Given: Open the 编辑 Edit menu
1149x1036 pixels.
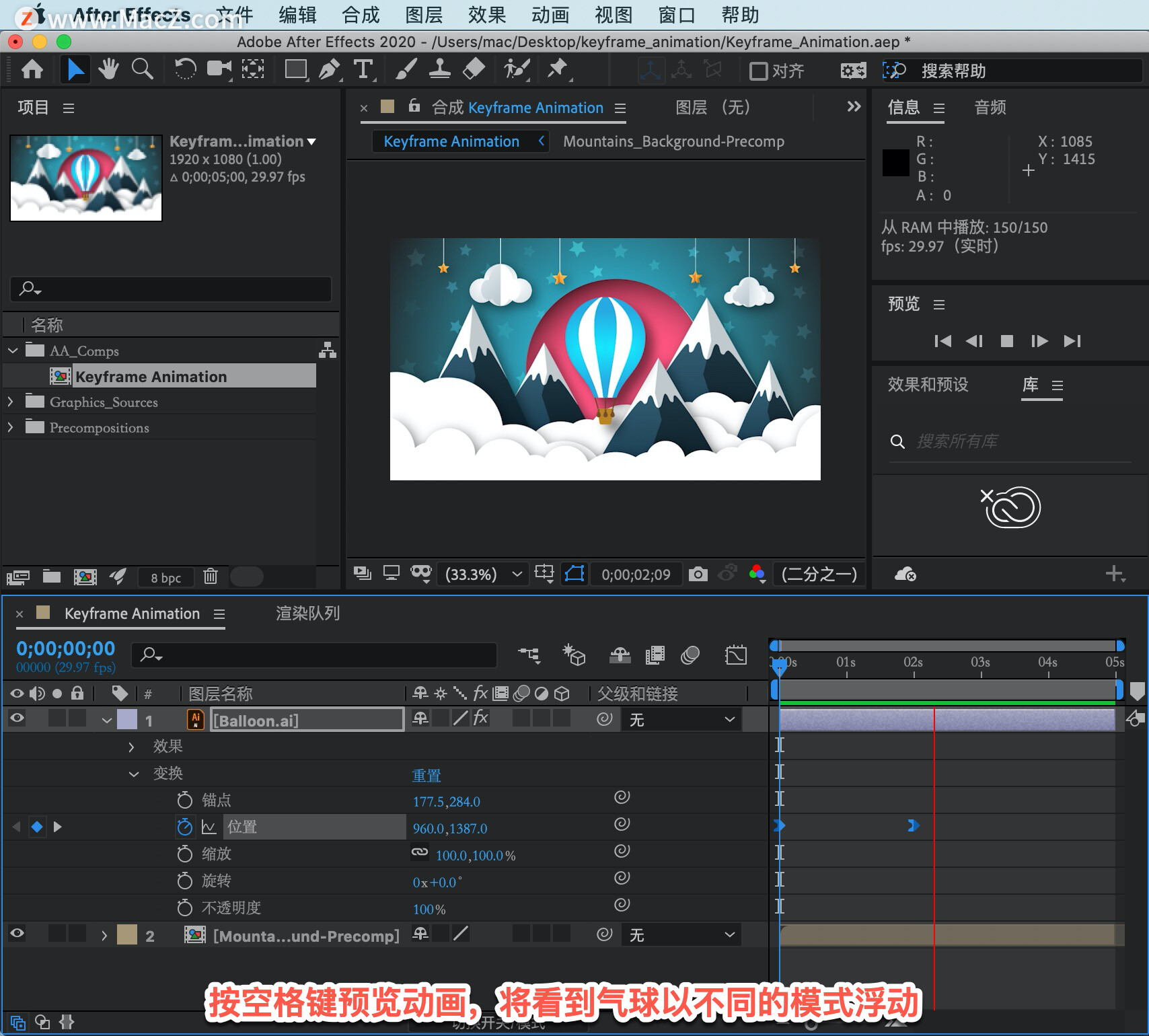Looking at the screenshot, I should [x=297, y=15].
